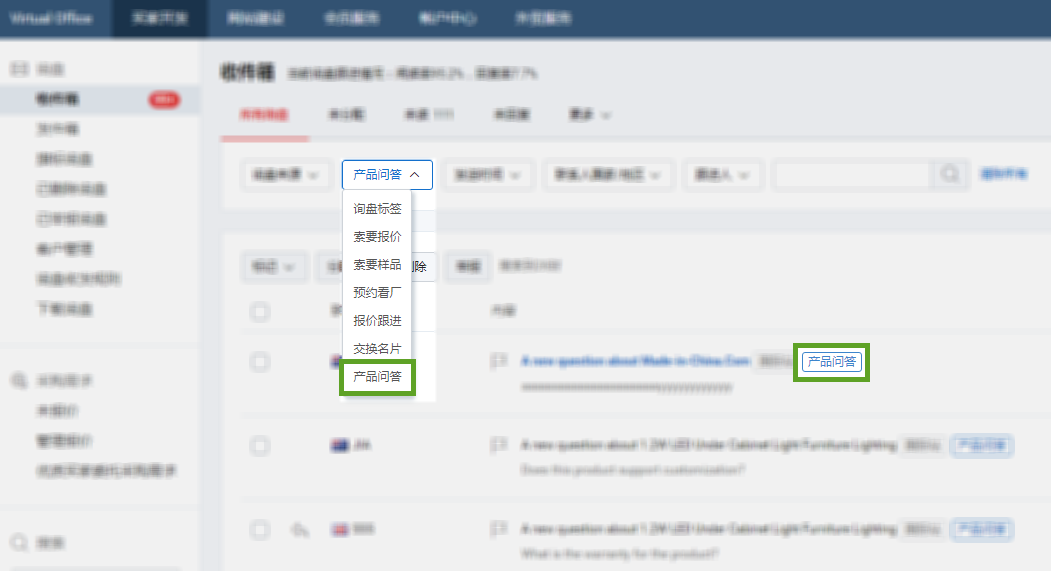The width and height of the screenshot is (1051, 571).
Task: Open the filter dropdown left of 产品问答
Action: [x=285, y=175]
